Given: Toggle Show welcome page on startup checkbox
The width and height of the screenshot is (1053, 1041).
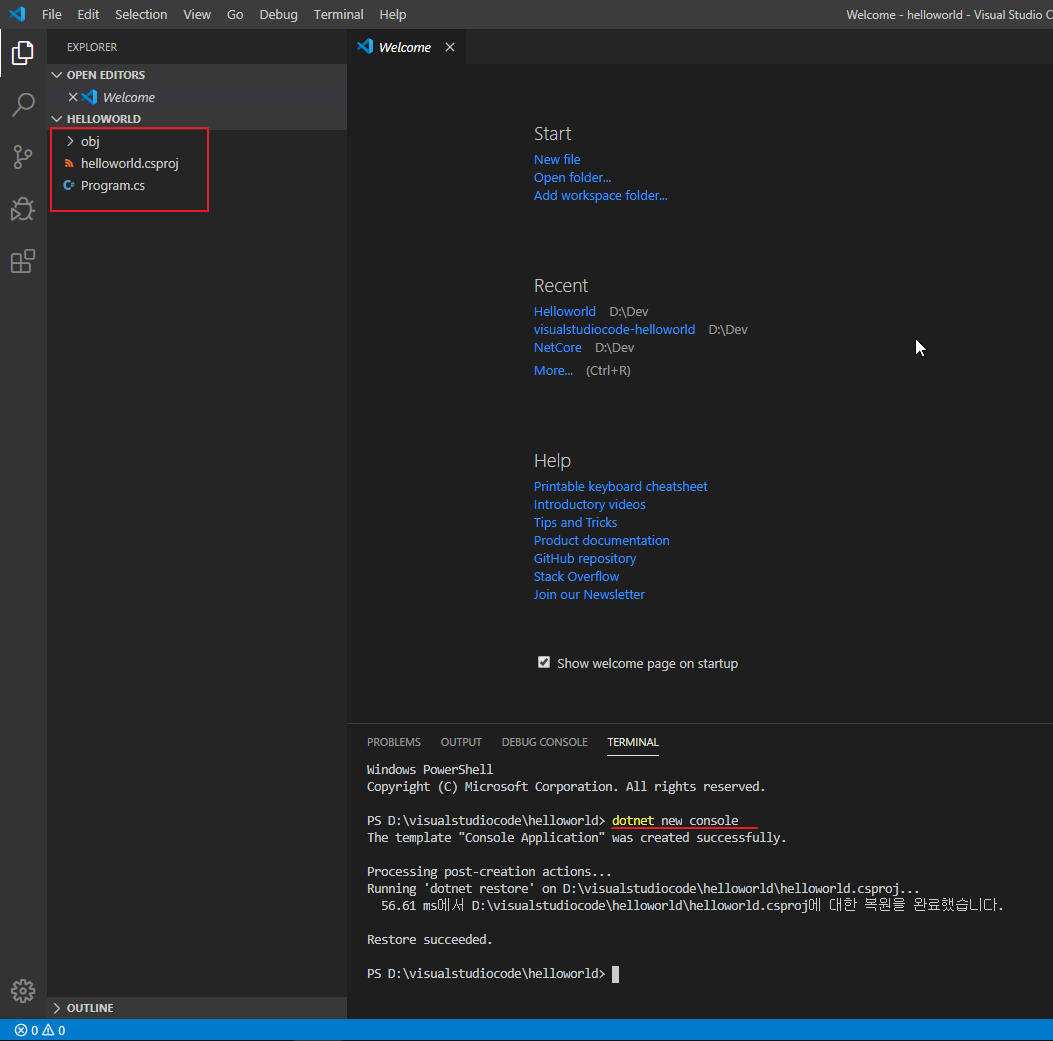Looking at the screenshot, I should click(544, 663).
